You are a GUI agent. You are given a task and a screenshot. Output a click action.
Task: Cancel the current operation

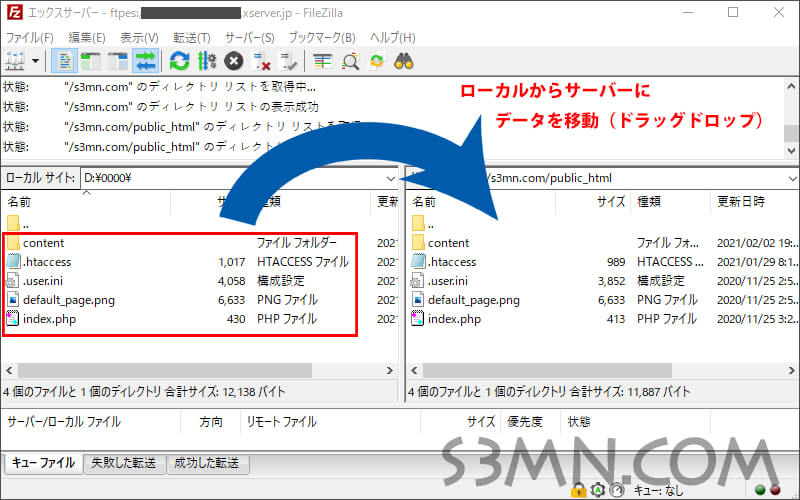point(234,61)
